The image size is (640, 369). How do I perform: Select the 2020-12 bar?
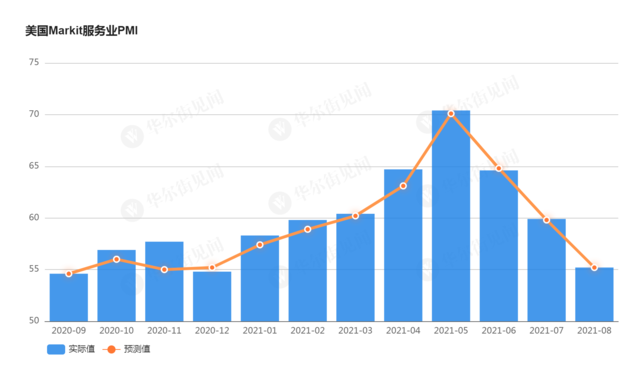pos(212,296)
